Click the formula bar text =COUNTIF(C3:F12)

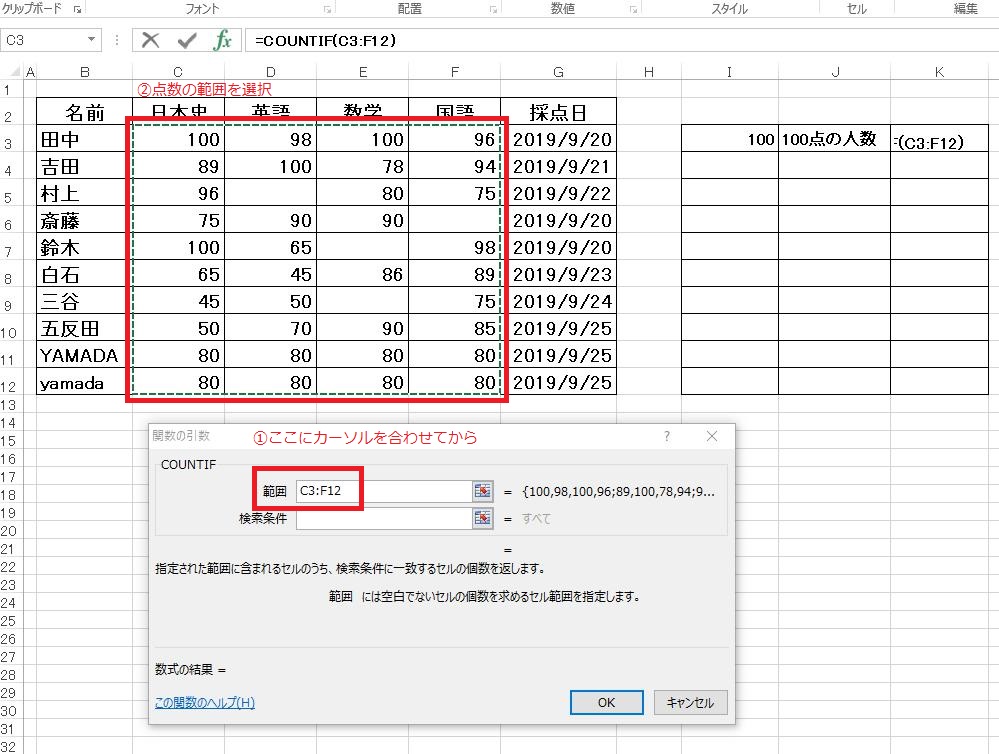tap(325, 40)
